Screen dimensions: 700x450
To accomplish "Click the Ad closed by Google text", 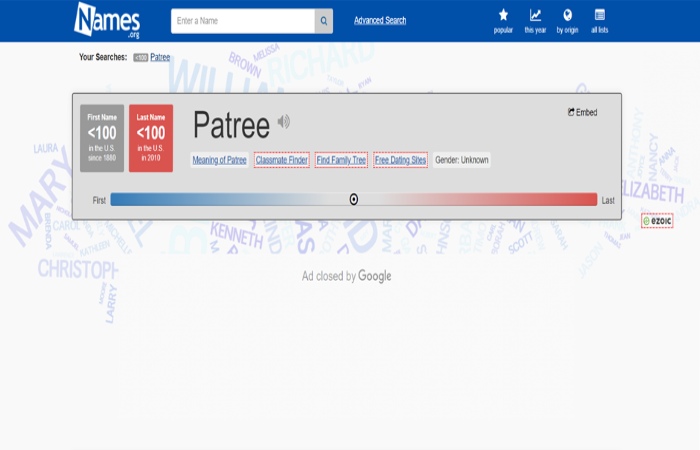I will 346,276.
